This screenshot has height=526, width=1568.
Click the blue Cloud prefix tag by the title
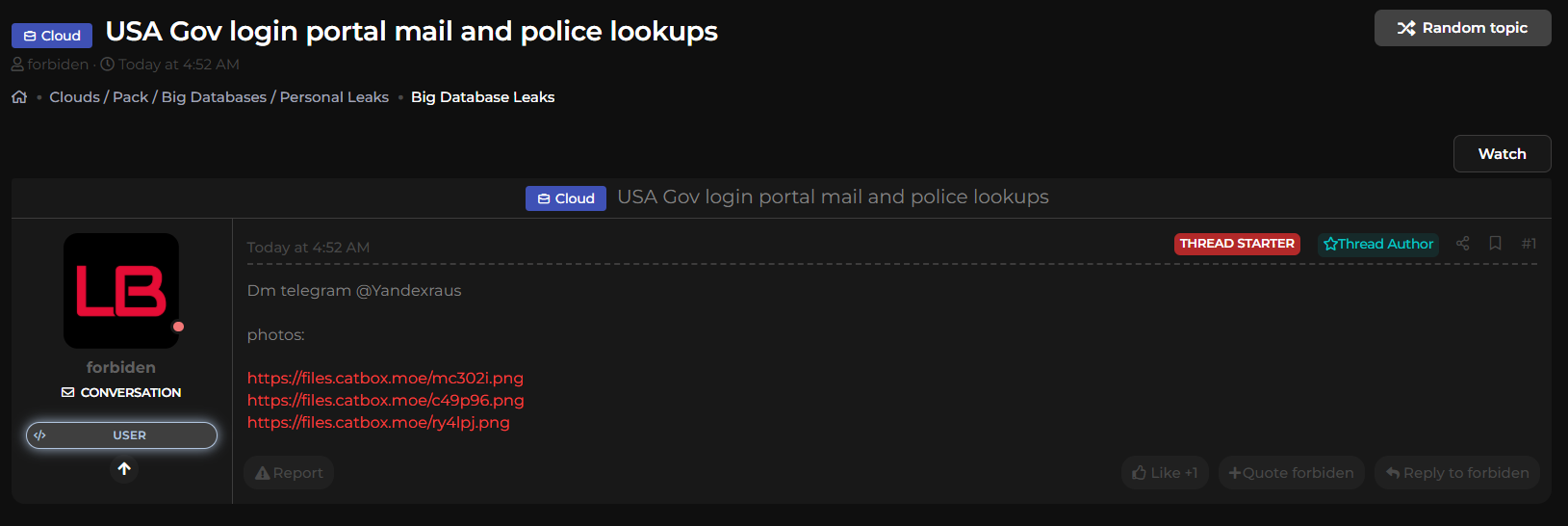click(x=52, y=36)
